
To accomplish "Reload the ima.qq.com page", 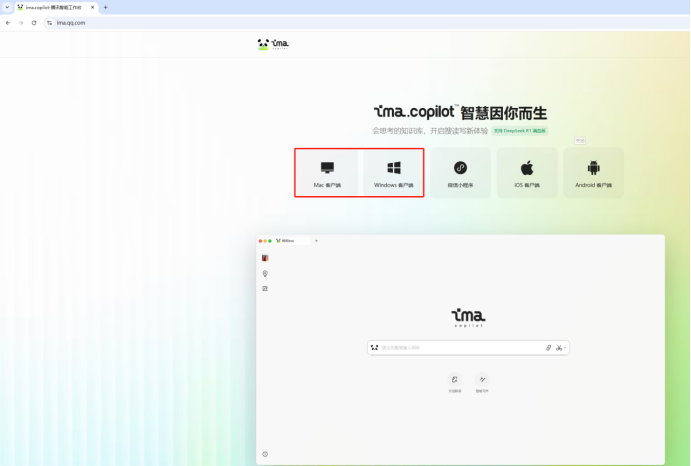I will (34, 23).
